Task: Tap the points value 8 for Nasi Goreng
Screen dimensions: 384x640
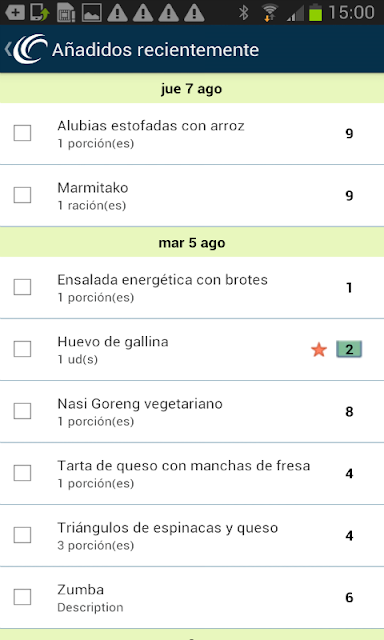Action: click(x=349, y=411)
